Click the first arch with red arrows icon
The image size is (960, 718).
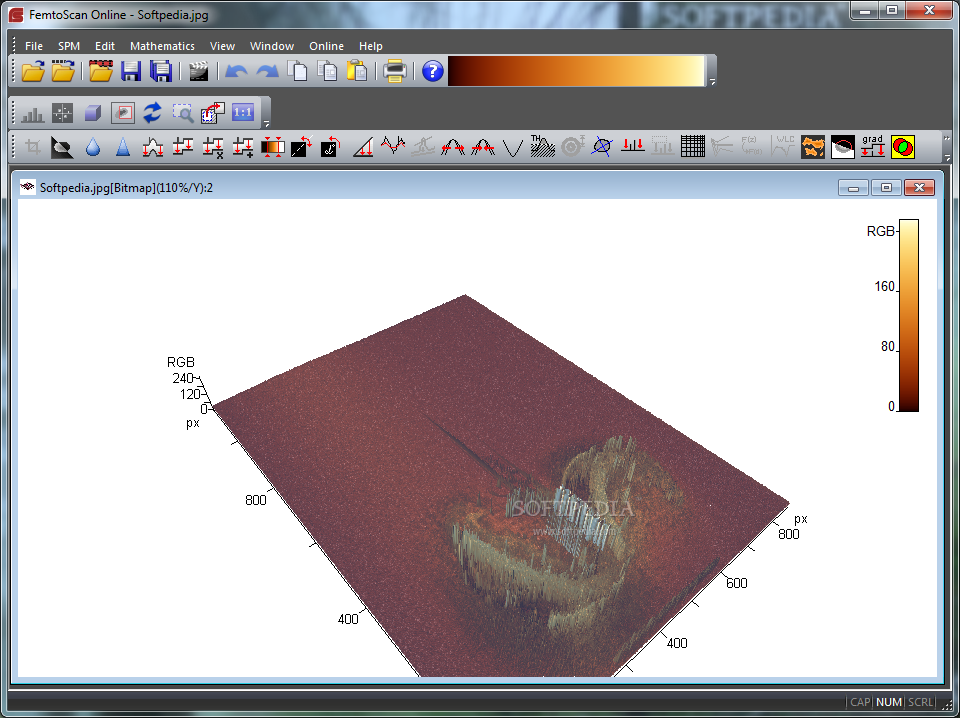[452, 148]
